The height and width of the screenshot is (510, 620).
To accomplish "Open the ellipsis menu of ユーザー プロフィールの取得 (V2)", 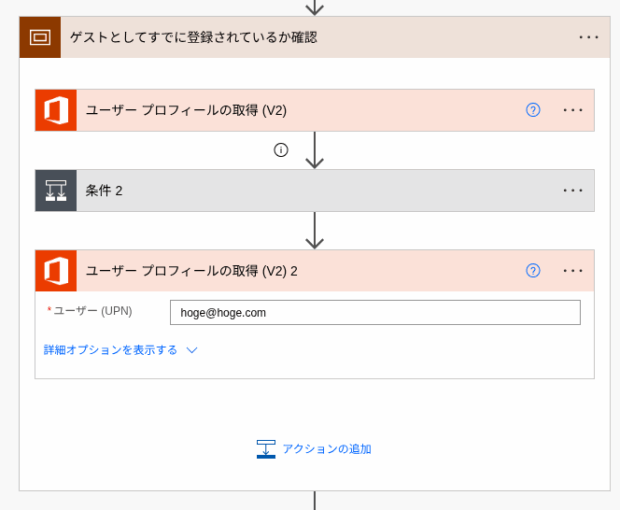I will [573, 110].
